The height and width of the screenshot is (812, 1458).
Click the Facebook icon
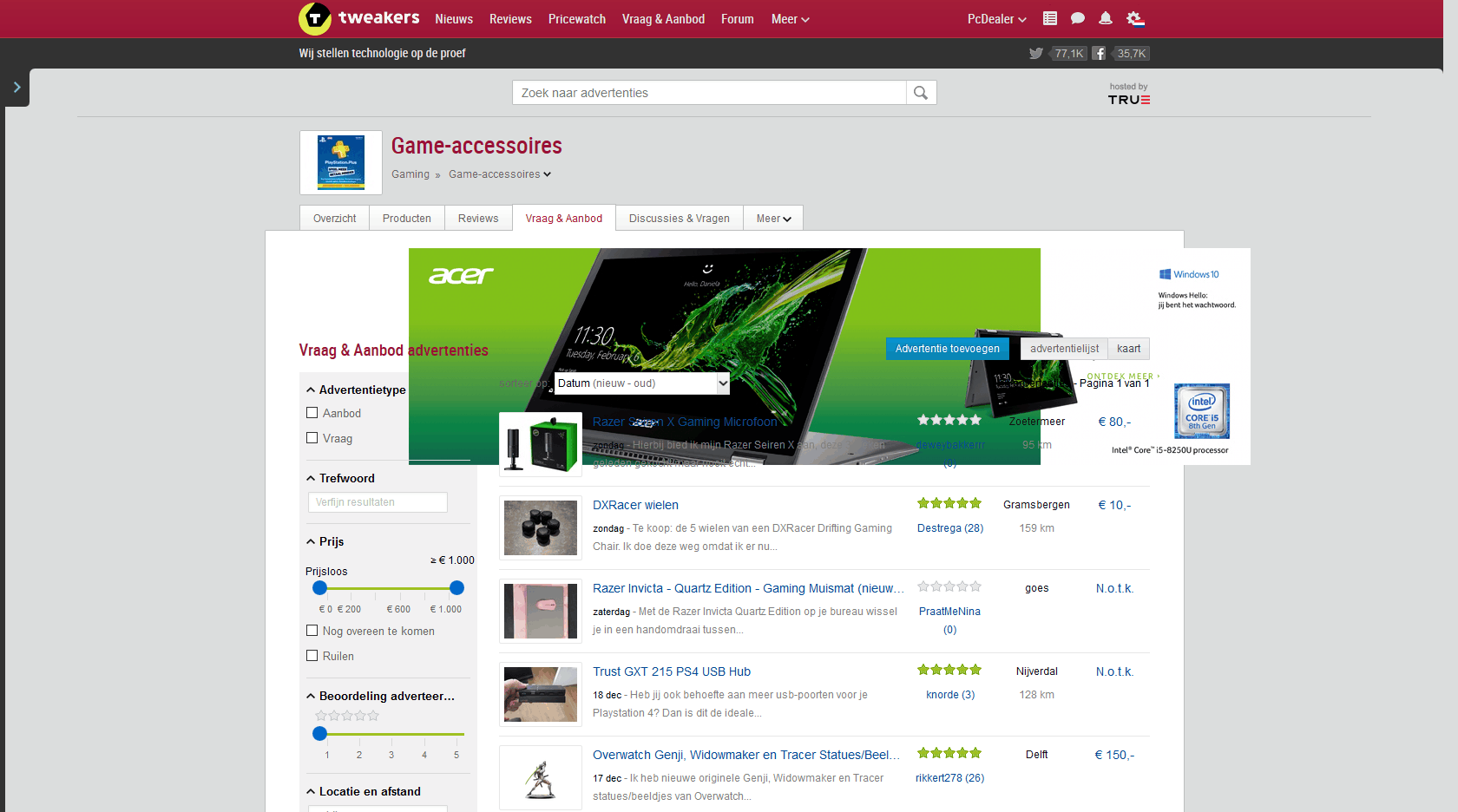[x=1099, y=54]
